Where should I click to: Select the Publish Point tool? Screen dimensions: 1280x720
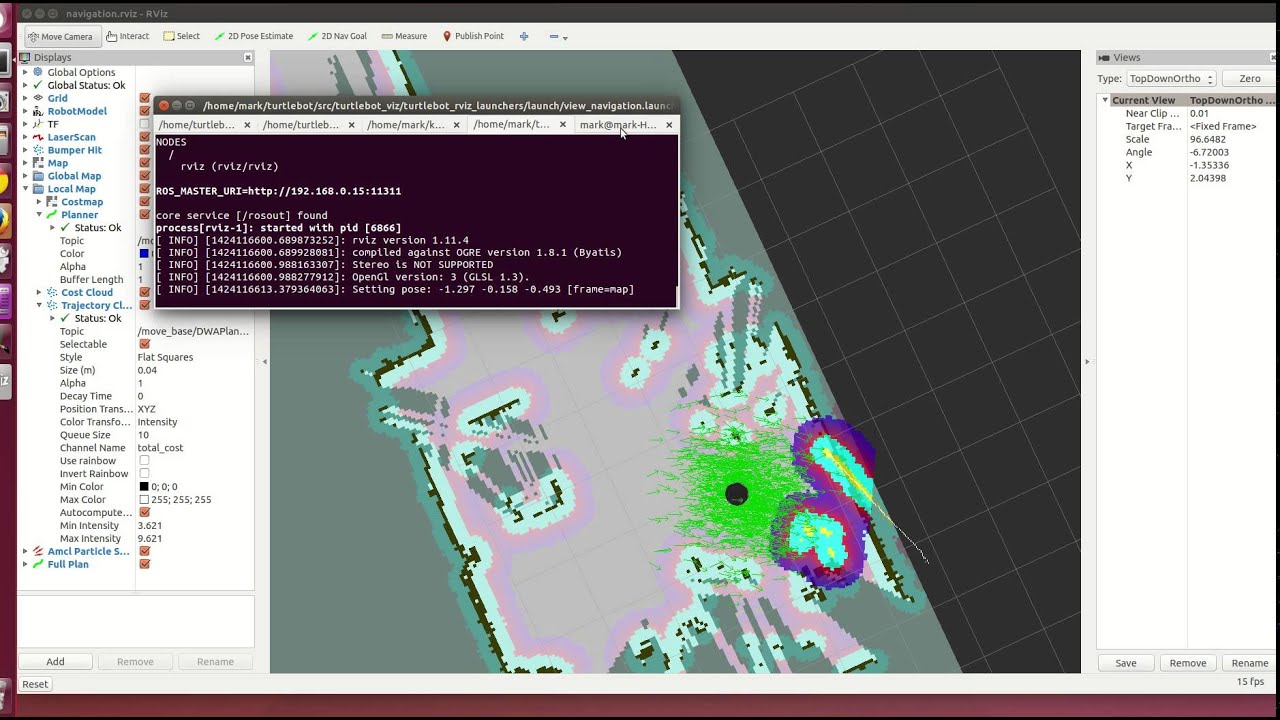pyautogui.click(x=472, y=36)
